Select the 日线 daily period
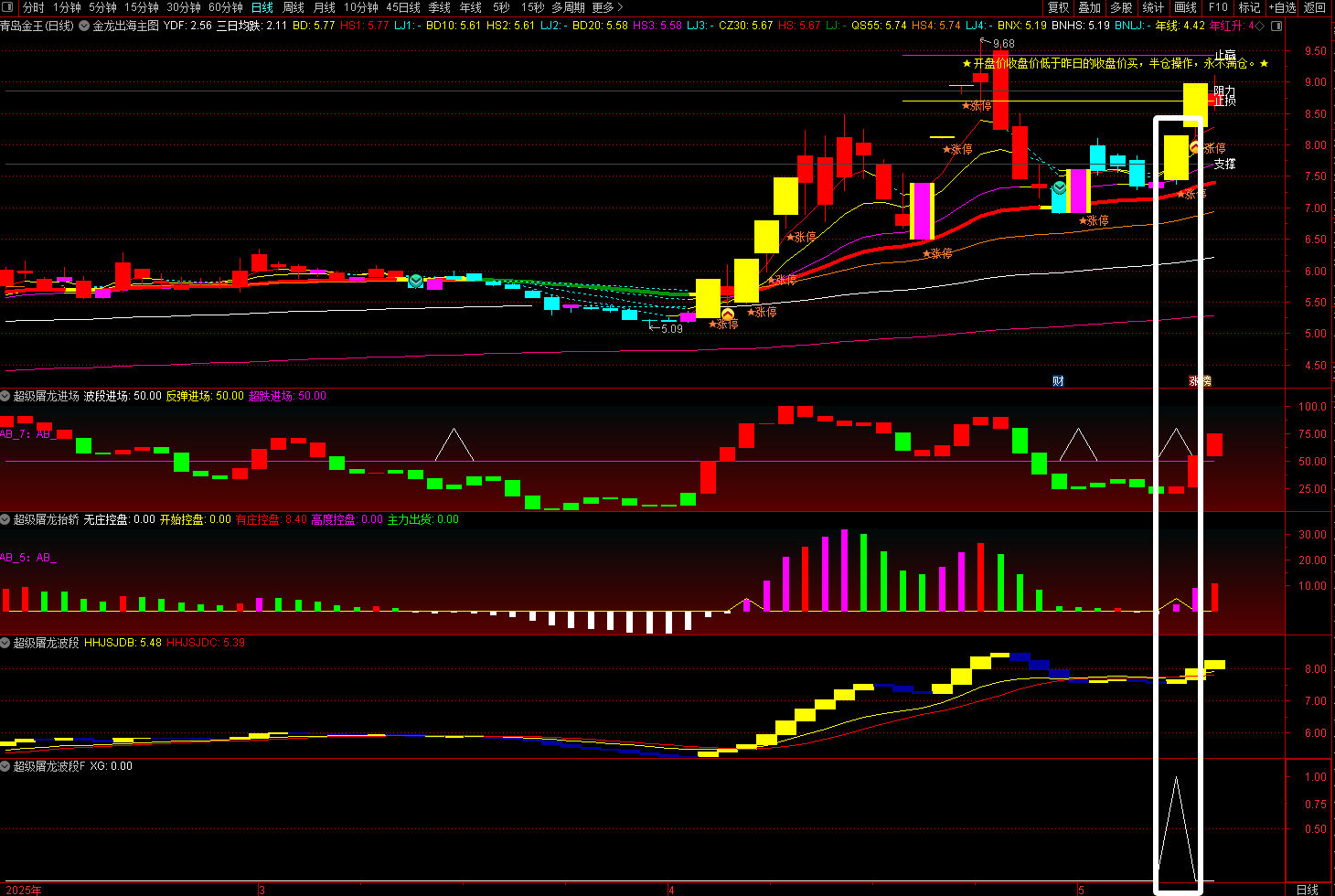The image size is (1335, 896). (262, 7)
